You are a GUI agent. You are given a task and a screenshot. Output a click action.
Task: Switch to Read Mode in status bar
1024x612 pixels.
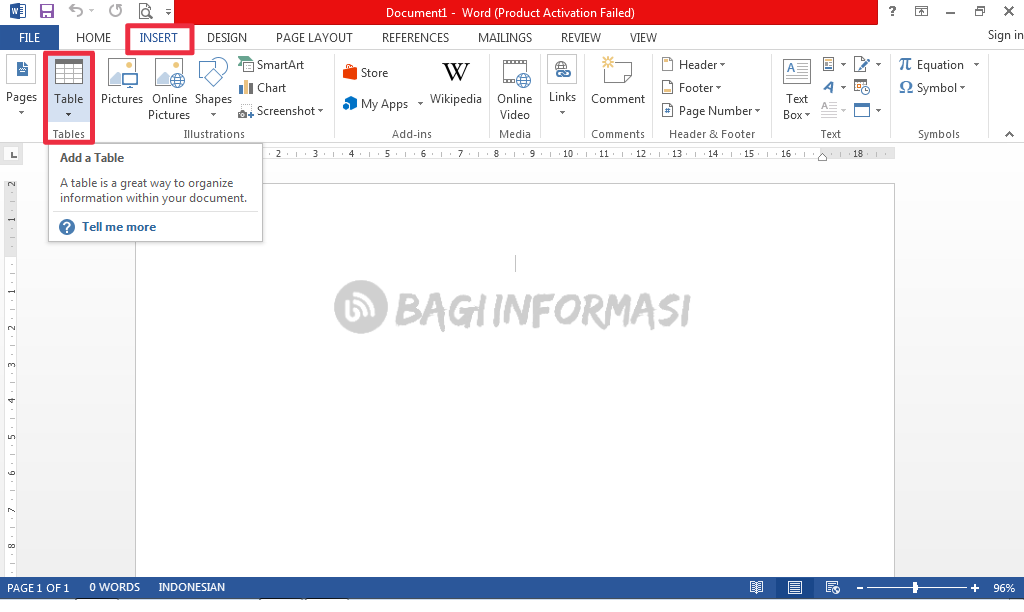click(757, 587)
